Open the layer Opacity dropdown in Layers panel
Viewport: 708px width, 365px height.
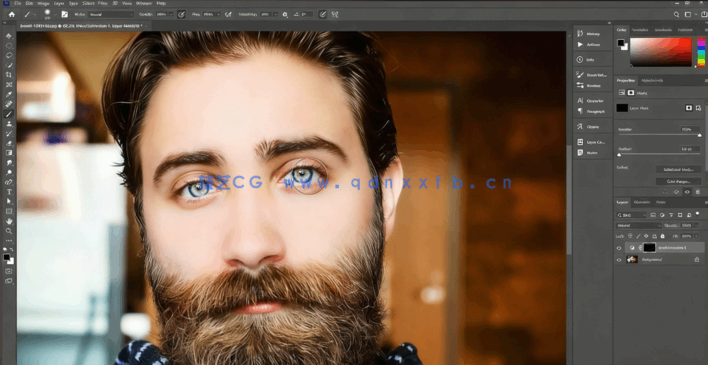[x=695, y=225]
